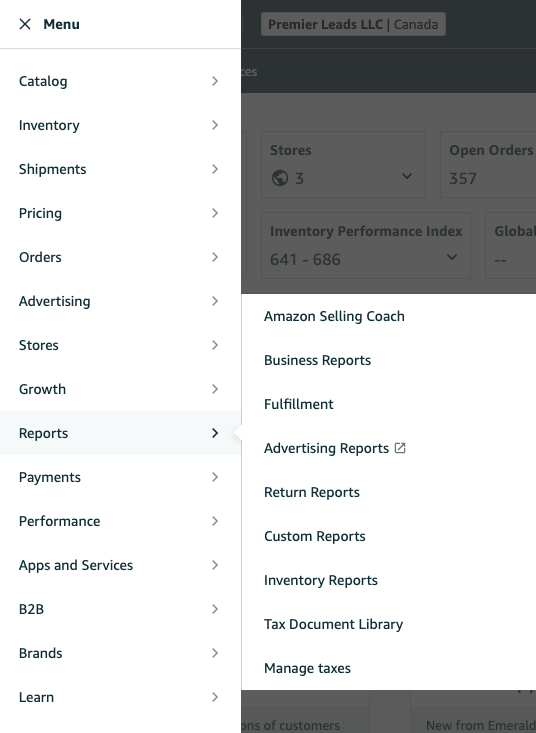
Task: Expand the Growth chevron arrow
Action: coord(215,389)
